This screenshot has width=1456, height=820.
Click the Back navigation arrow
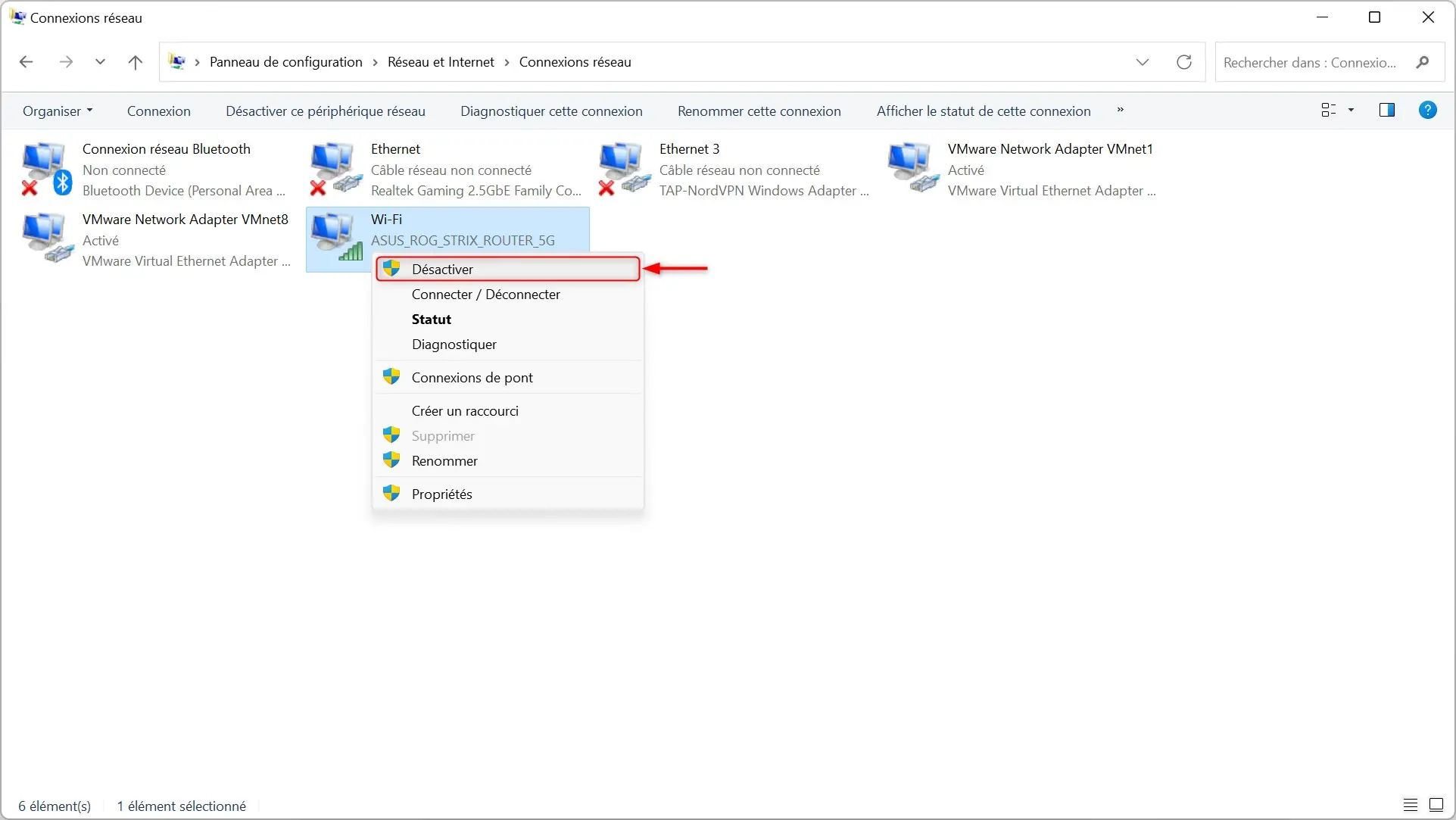tap(26, 62)
